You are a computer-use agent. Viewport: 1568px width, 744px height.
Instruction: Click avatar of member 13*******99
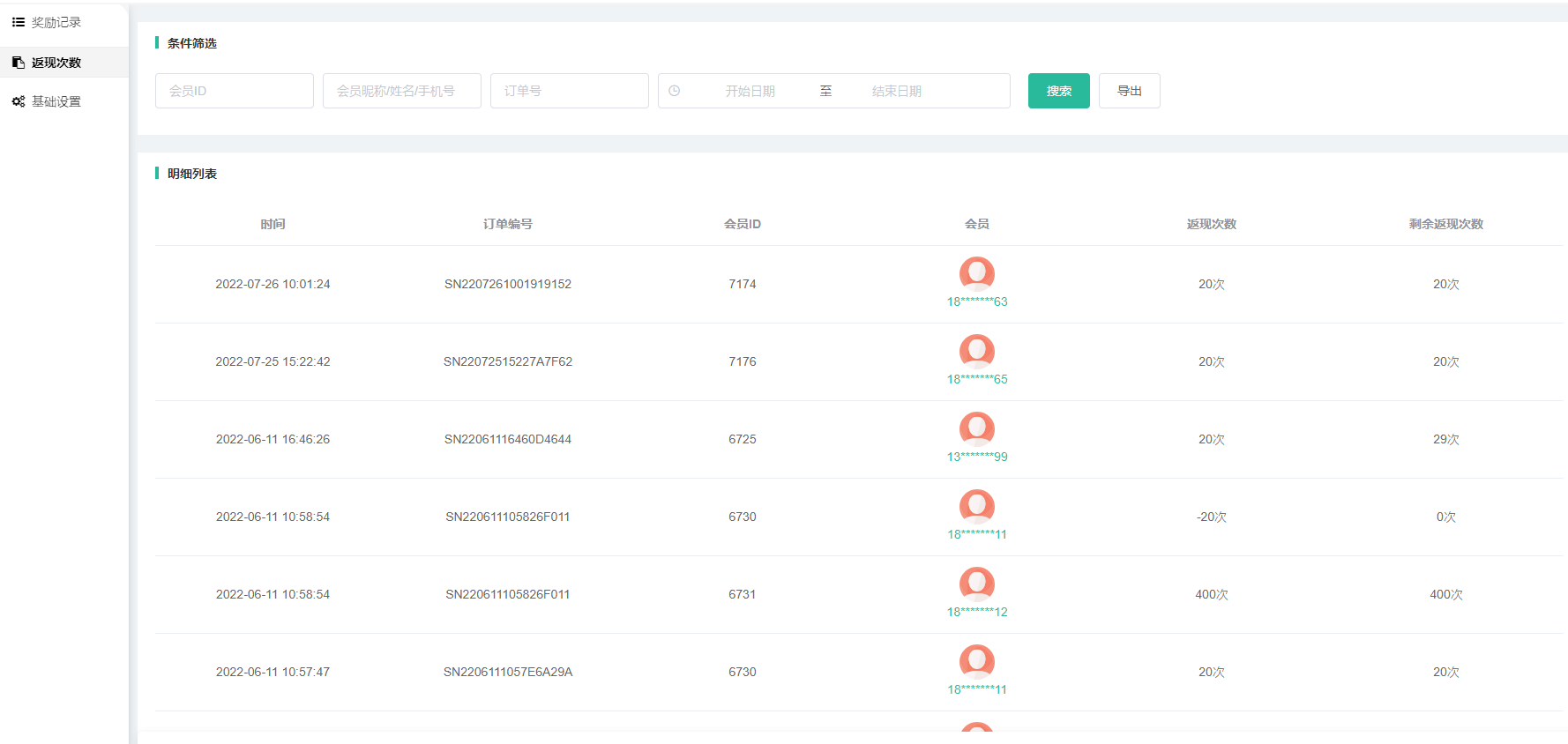point(976,428)
